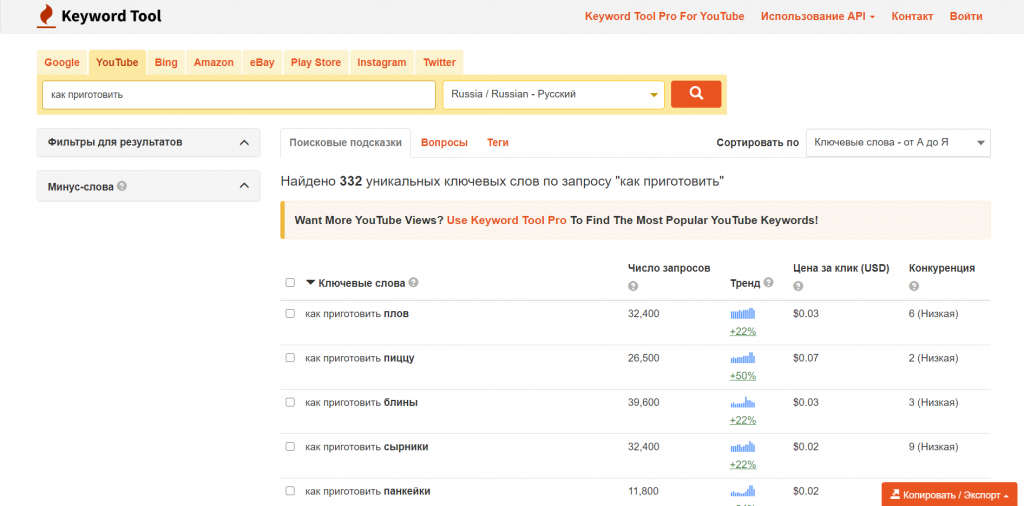Viewport: 1024px width, 506px height.
Task: Click the +22% trend link for плов
Action: coord(743,331)
